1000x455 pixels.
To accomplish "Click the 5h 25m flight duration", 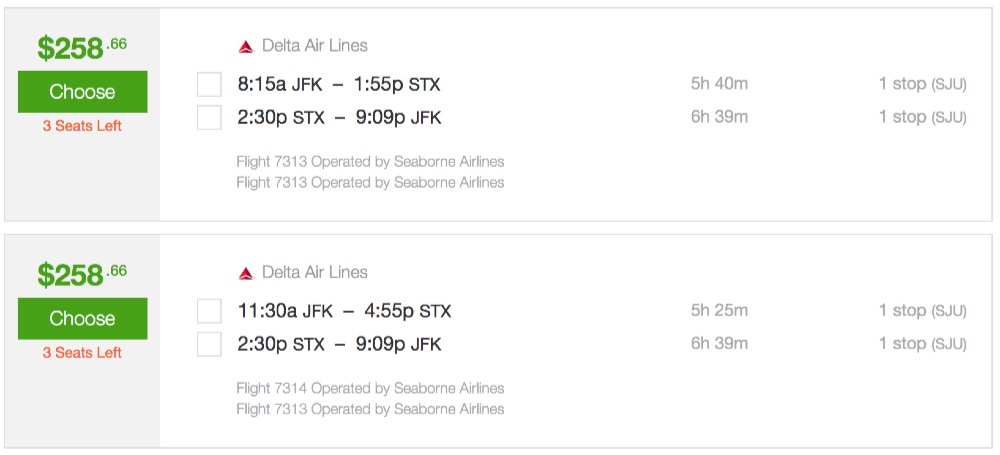I will point(719,311).
